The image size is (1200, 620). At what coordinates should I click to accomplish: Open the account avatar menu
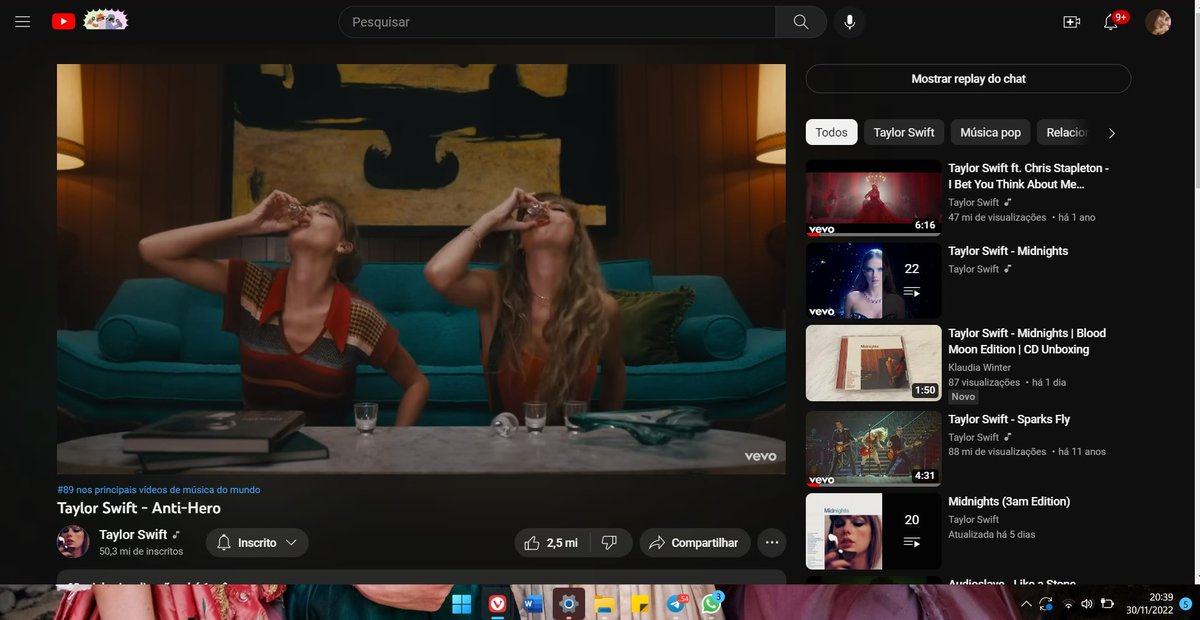point(1158,22)
